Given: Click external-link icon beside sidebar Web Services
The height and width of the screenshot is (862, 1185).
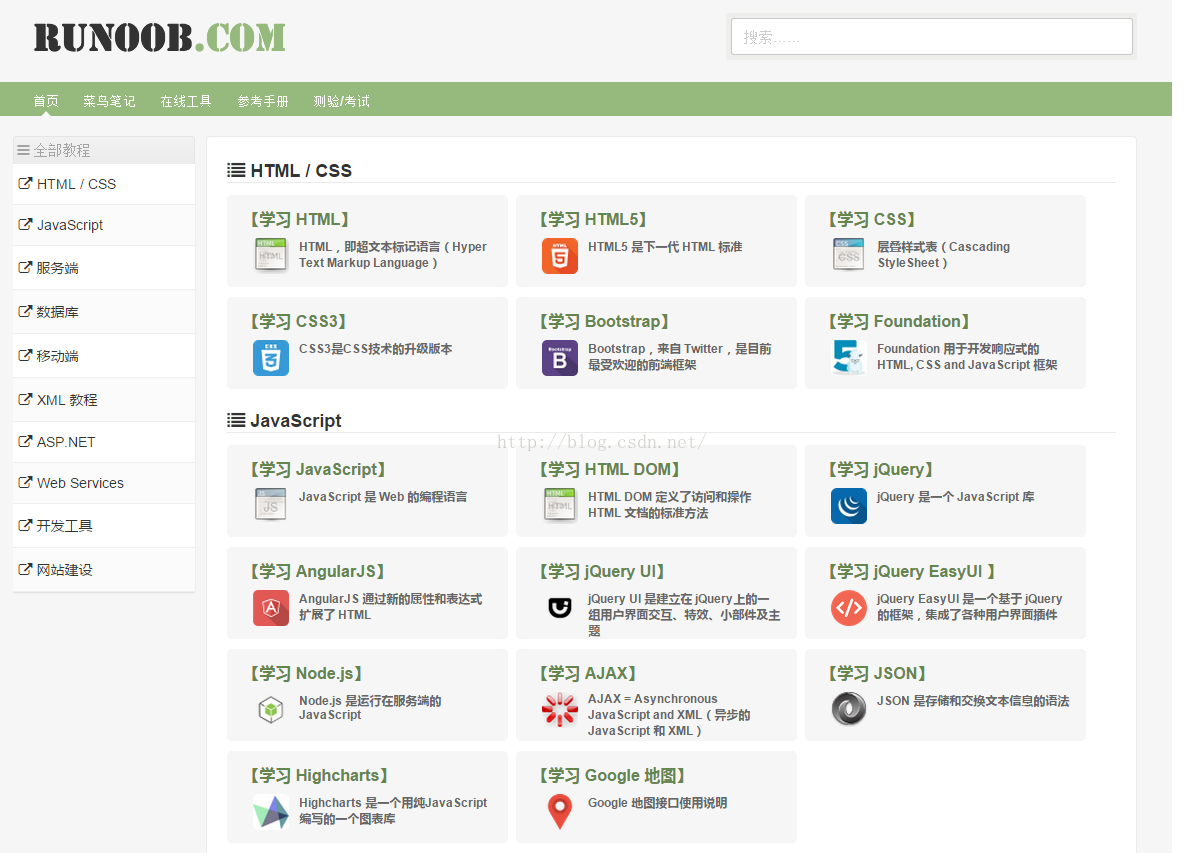Looking at the screenshot, I should pyautogui.click(x=26, y=487).
